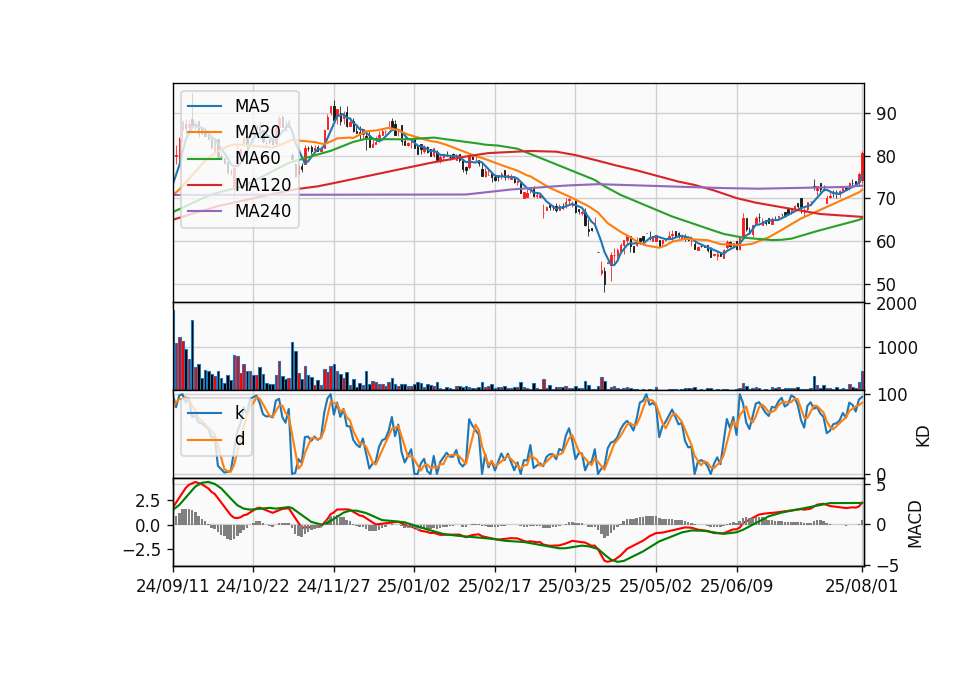960x690 pixels.
Task: Click the price axis value 60
Action: [887, 242]
